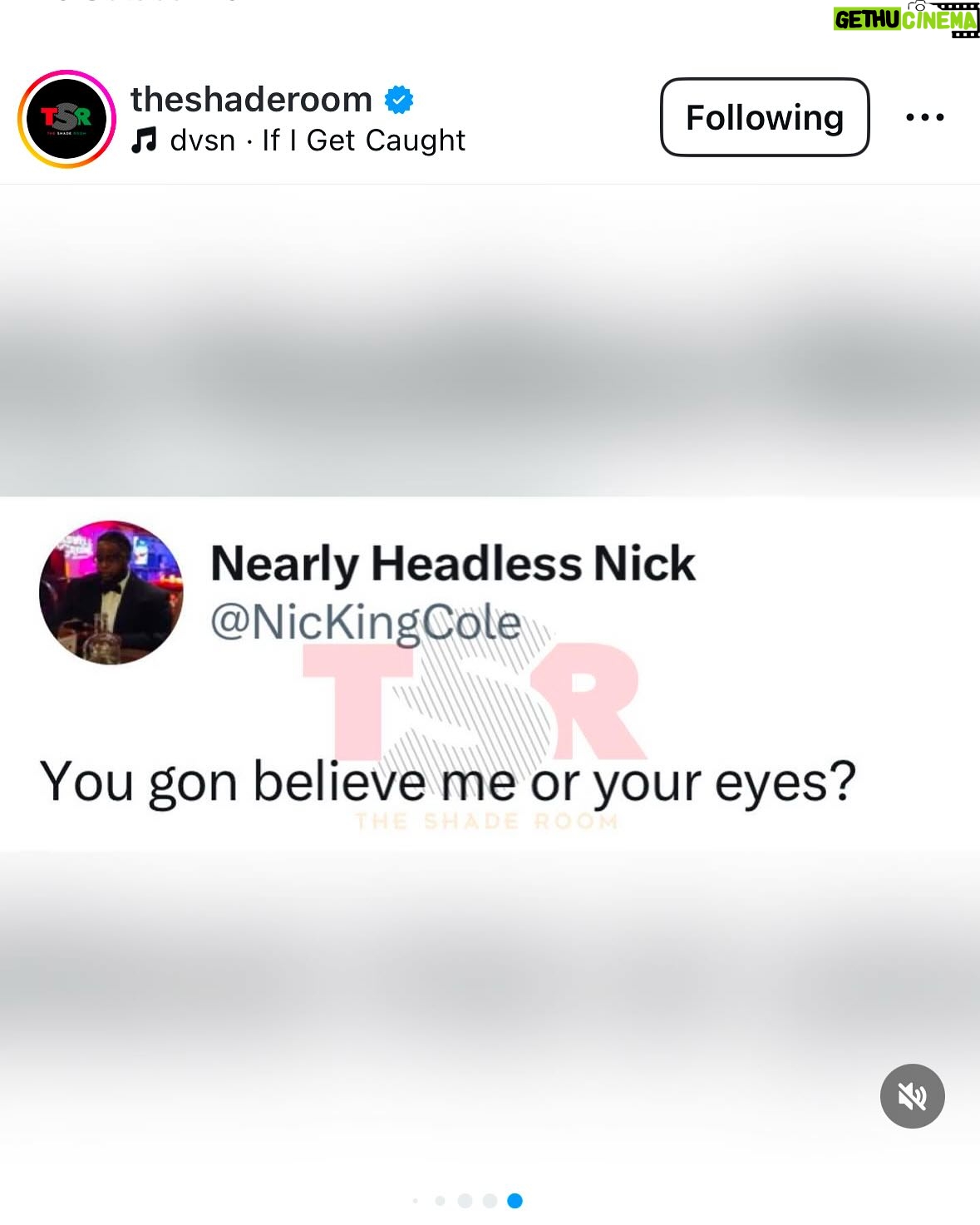Tap the tweet text 'You gon believe me'

coord(278,782)
